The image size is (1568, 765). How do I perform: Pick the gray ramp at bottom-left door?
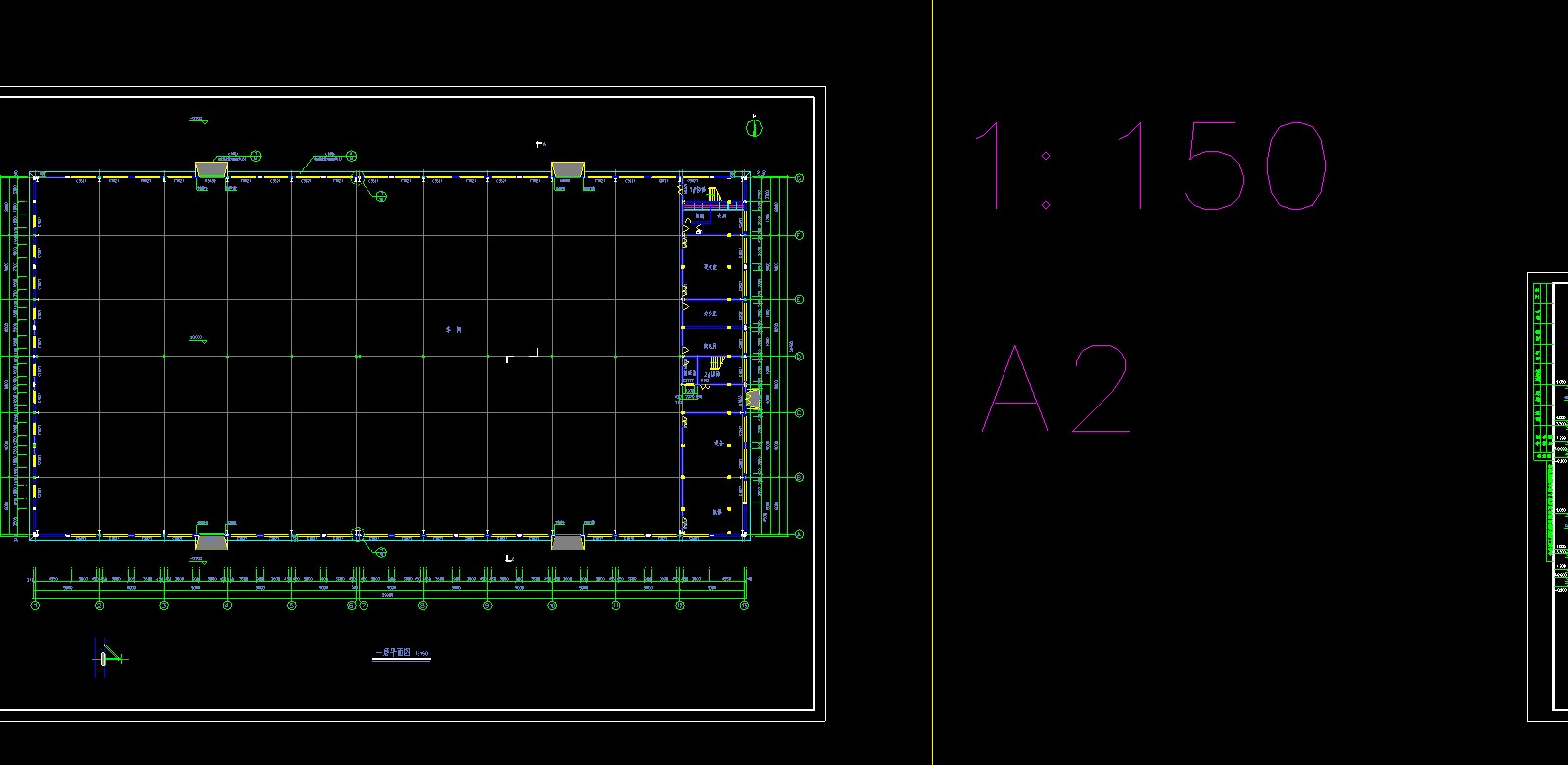(212, 542)
